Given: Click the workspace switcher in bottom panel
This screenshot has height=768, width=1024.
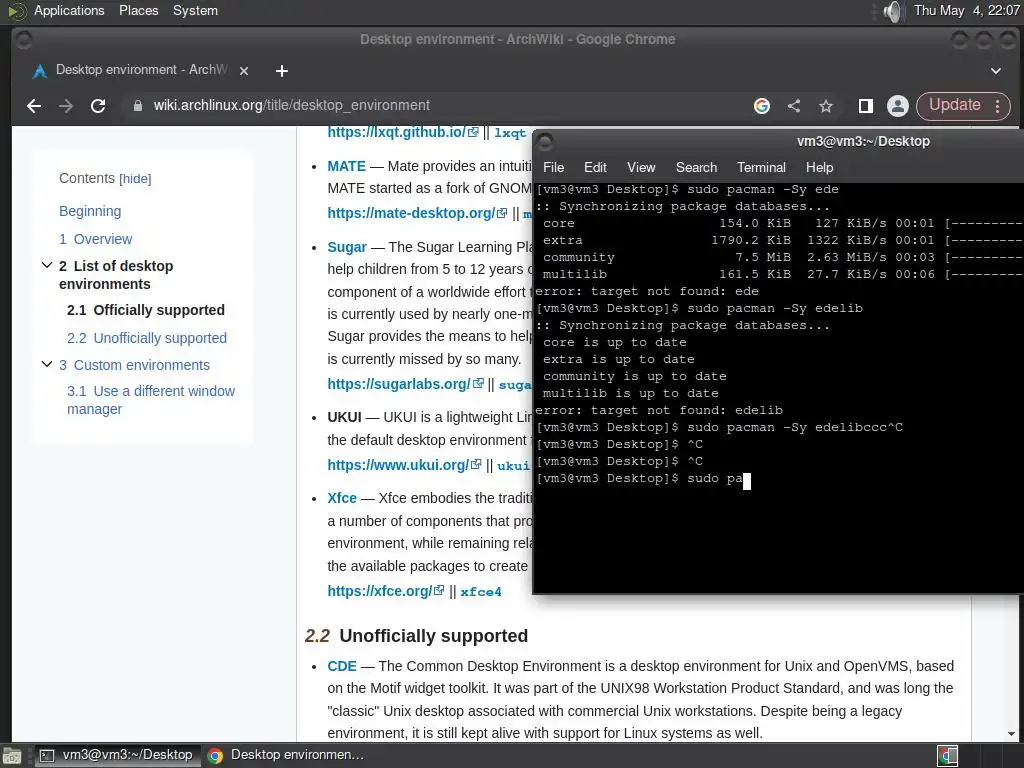Looking at the screenshot, I should [948, 756].
